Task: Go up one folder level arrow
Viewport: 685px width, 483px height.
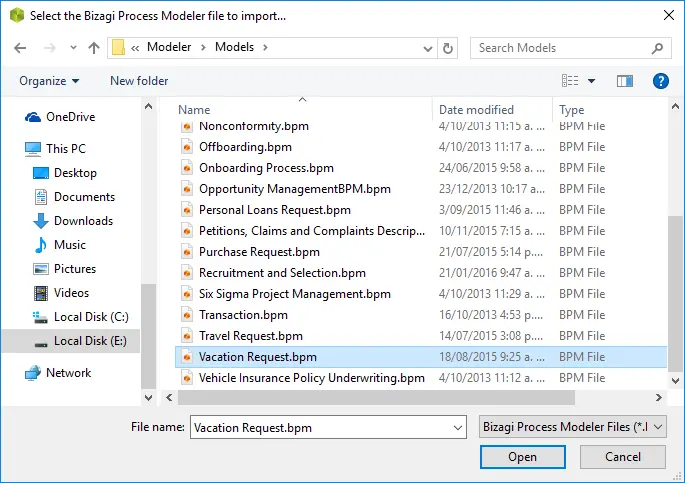Action: tap(94, 48)
